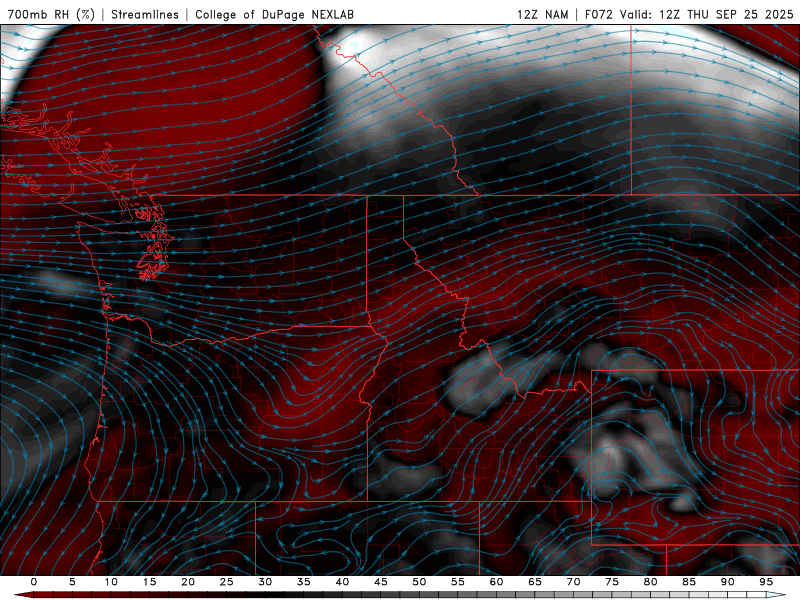Select the "0" colorbar scale label
The width and height of the screenshot is (800, 600).
34,582
